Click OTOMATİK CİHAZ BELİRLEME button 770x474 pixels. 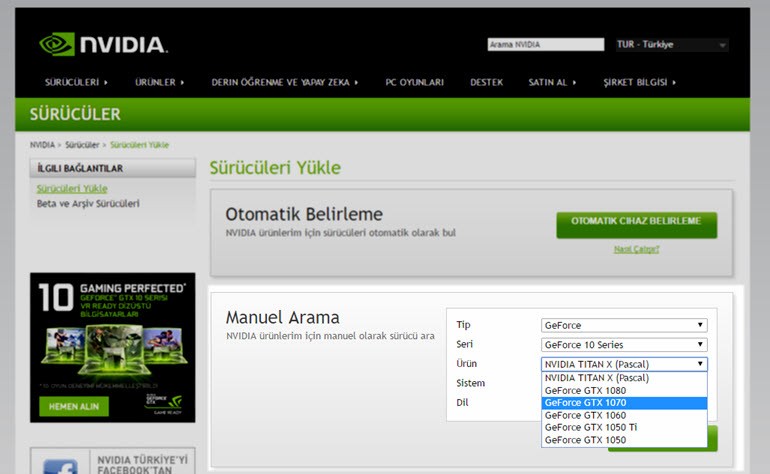point(636,224)
